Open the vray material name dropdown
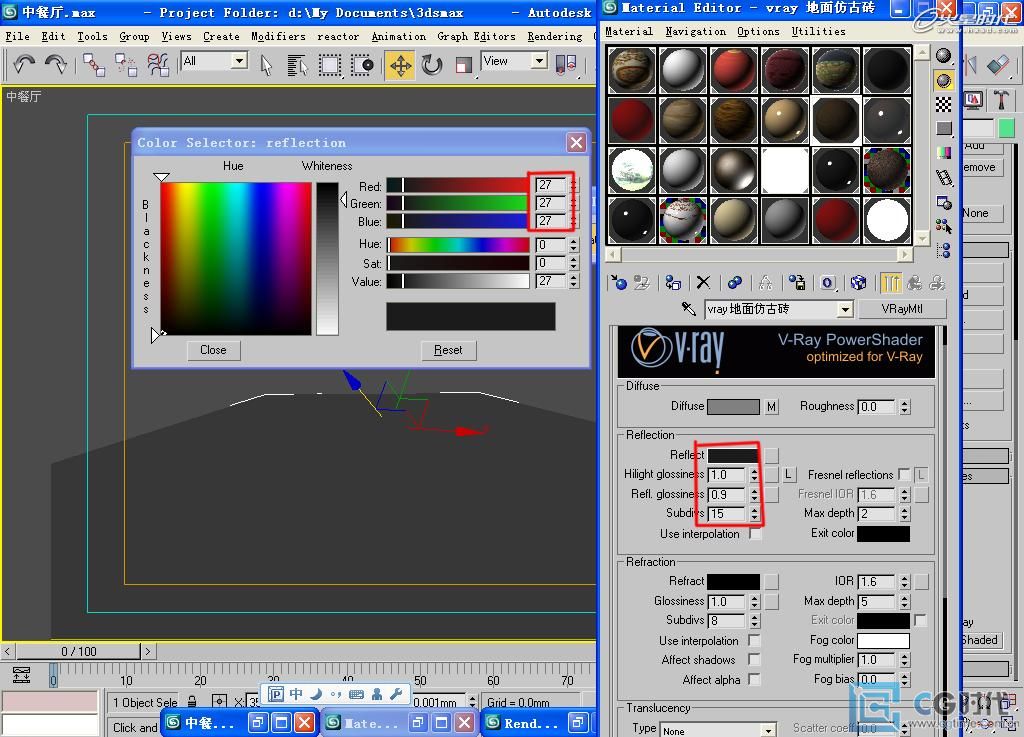The width and height of the screenshot is (1024, 737). click(845, 309)
